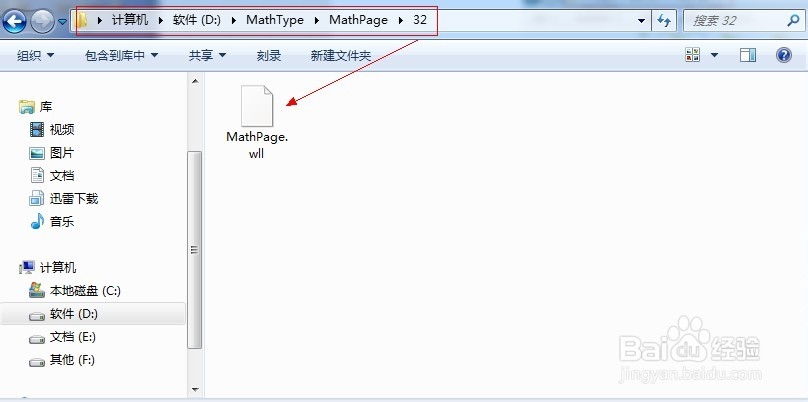Click the folder icon in address bar
The image size is (808, 402).
[81, 21]
